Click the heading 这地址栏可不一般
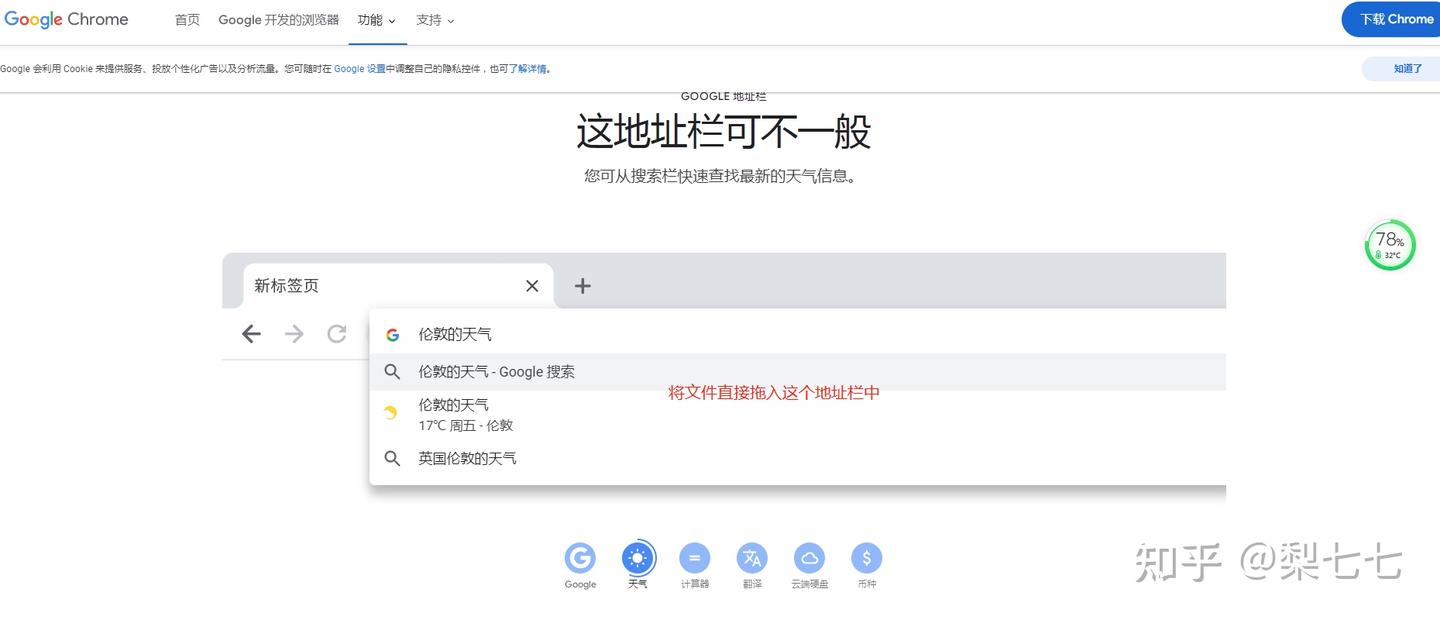Image resolution: width=1440 pixels, height=620 pixels. 723,132
